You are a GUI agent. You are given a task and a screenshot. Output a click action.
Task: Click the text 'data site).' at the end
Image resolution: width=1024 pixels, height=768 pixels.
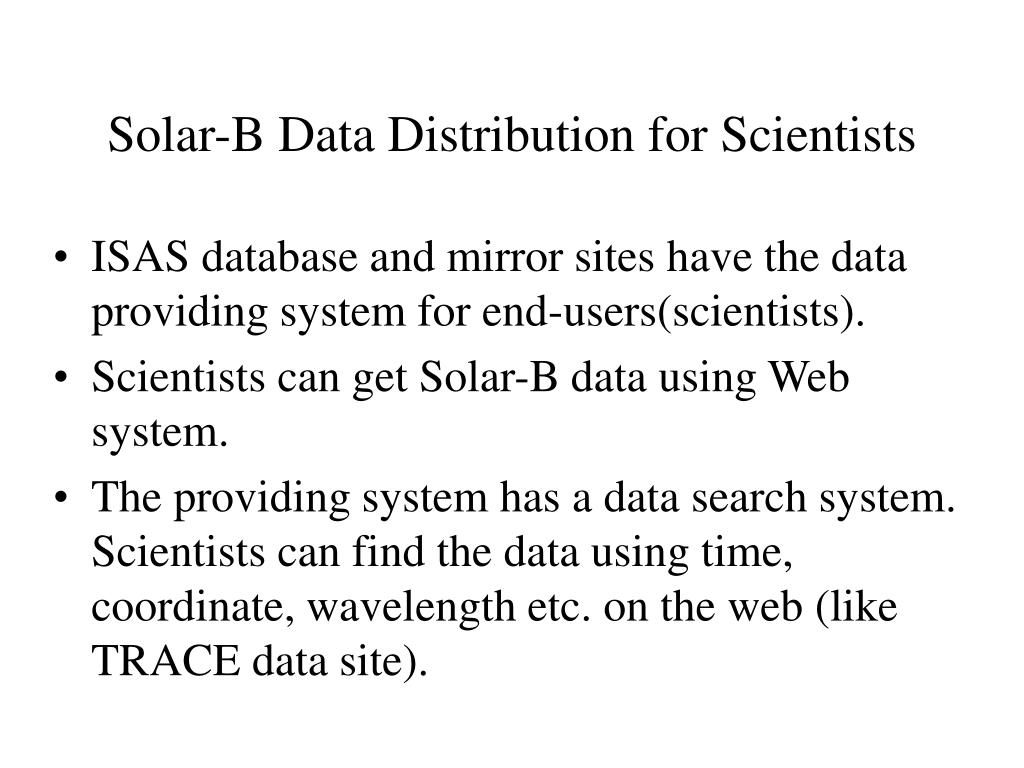pyautogui.click(x=340, y=661)
